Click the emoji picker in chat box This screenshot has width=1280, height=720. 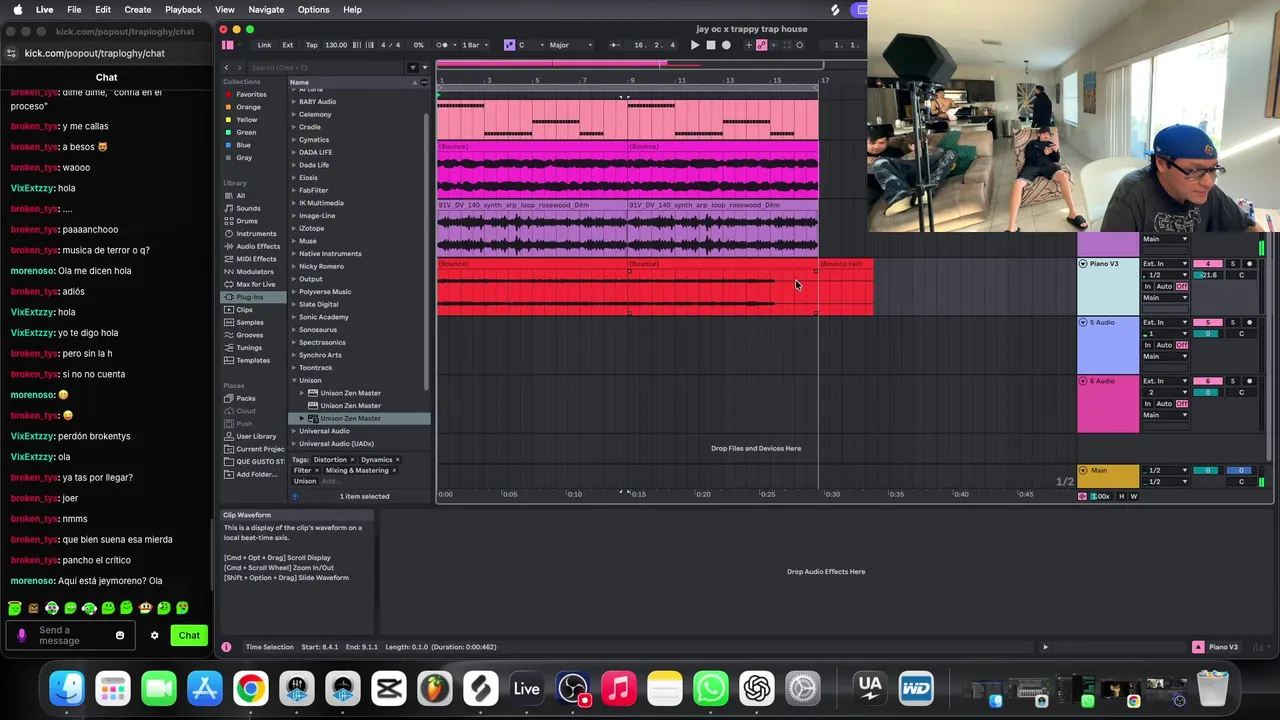[120, 635]
